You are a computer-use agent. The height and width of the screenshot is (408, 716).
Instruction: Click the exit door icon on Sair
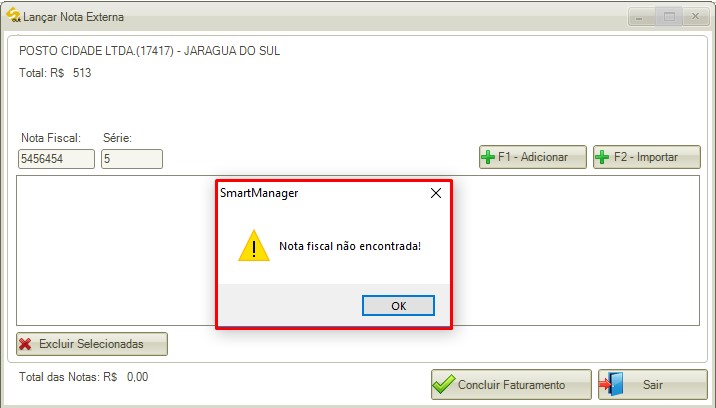[612, 384]
